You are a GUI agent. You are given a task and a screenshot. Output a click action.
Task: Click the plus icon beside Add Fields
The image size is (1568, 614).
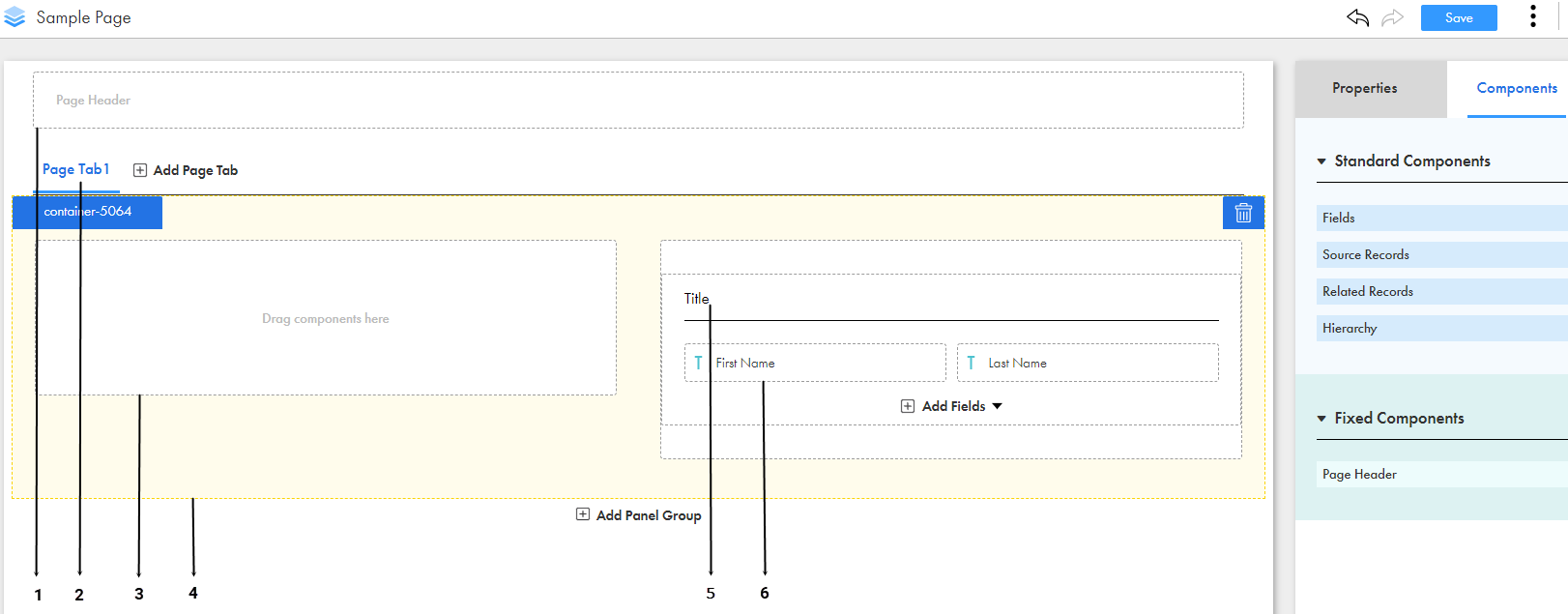pos(908,406)
